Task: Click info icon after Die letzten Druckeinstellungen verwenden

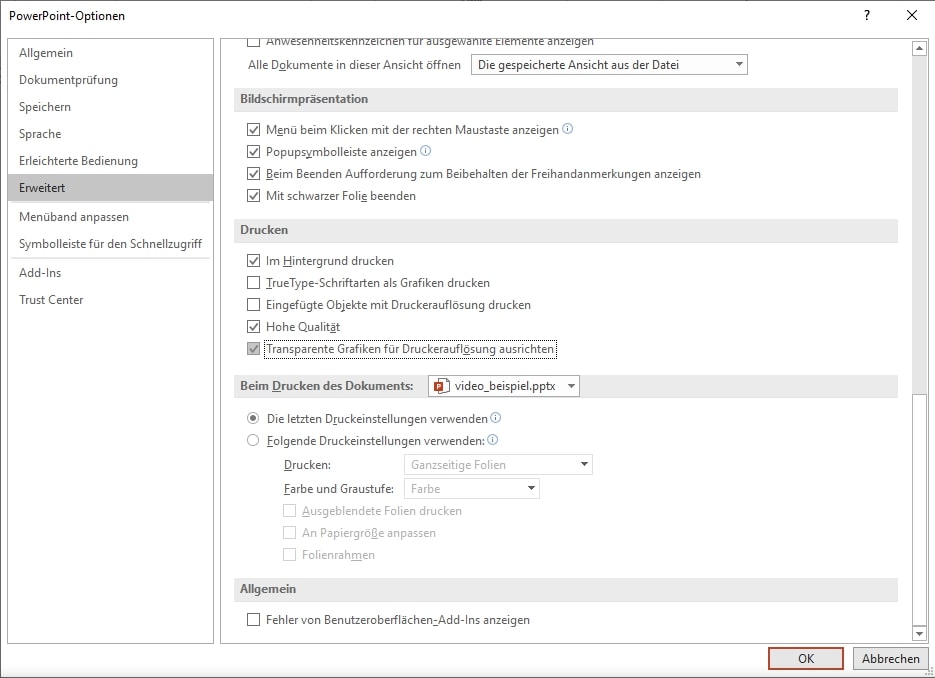Action: click(x=496, y=418)
